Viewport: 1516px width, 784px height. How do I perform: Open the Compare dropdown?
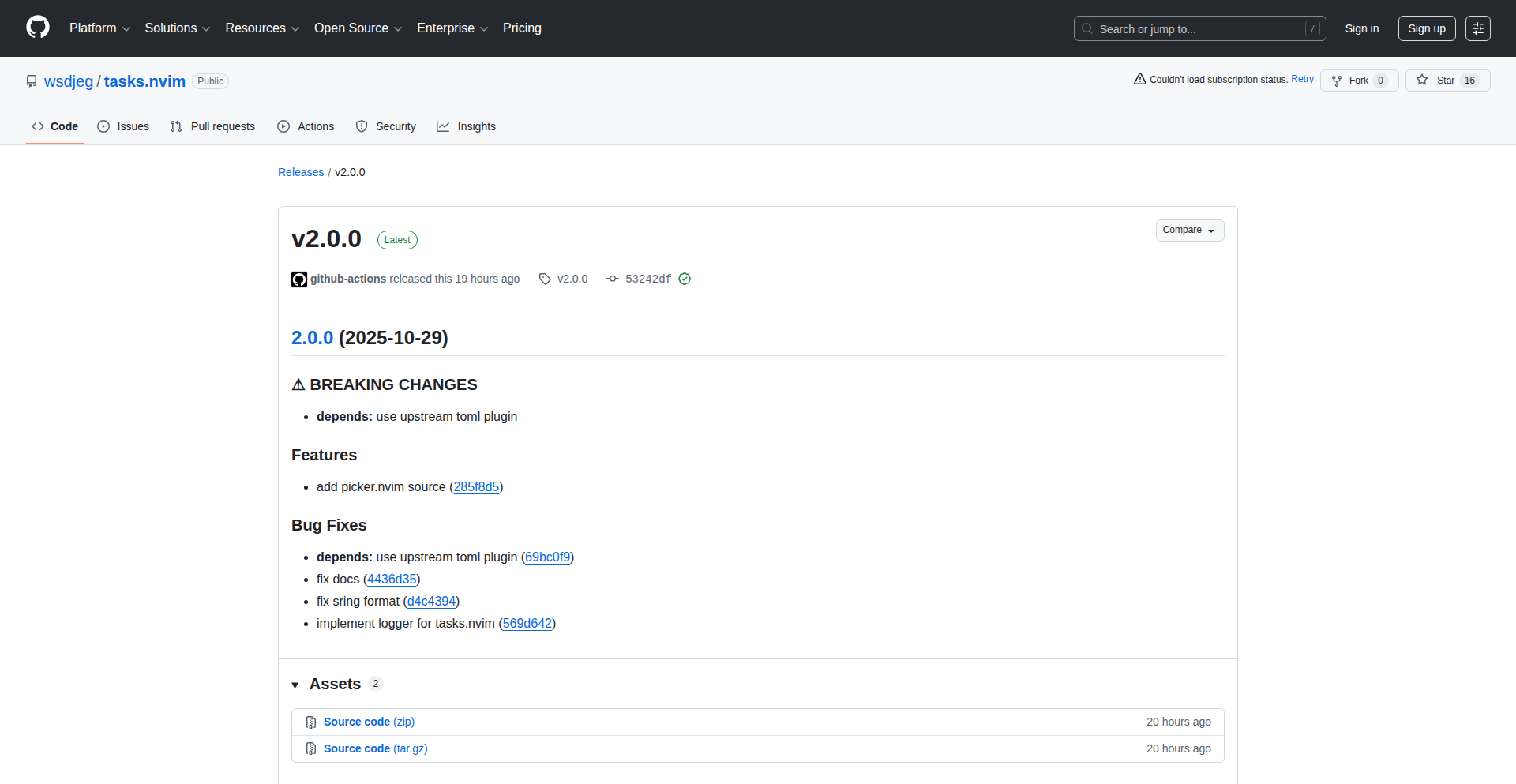[1189, 230]
